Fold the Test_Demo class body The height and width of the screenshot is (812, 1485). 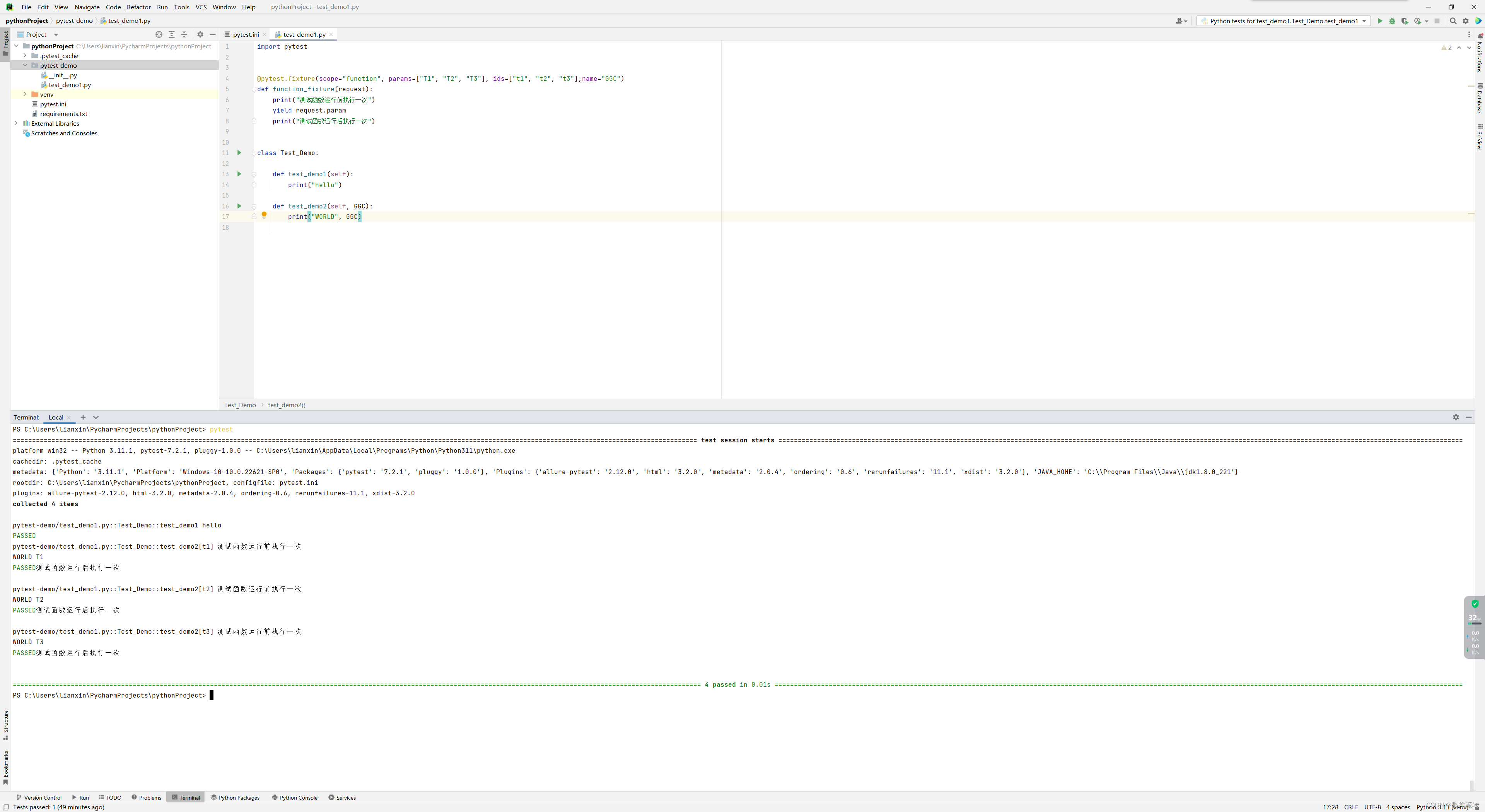coord(254,153)
